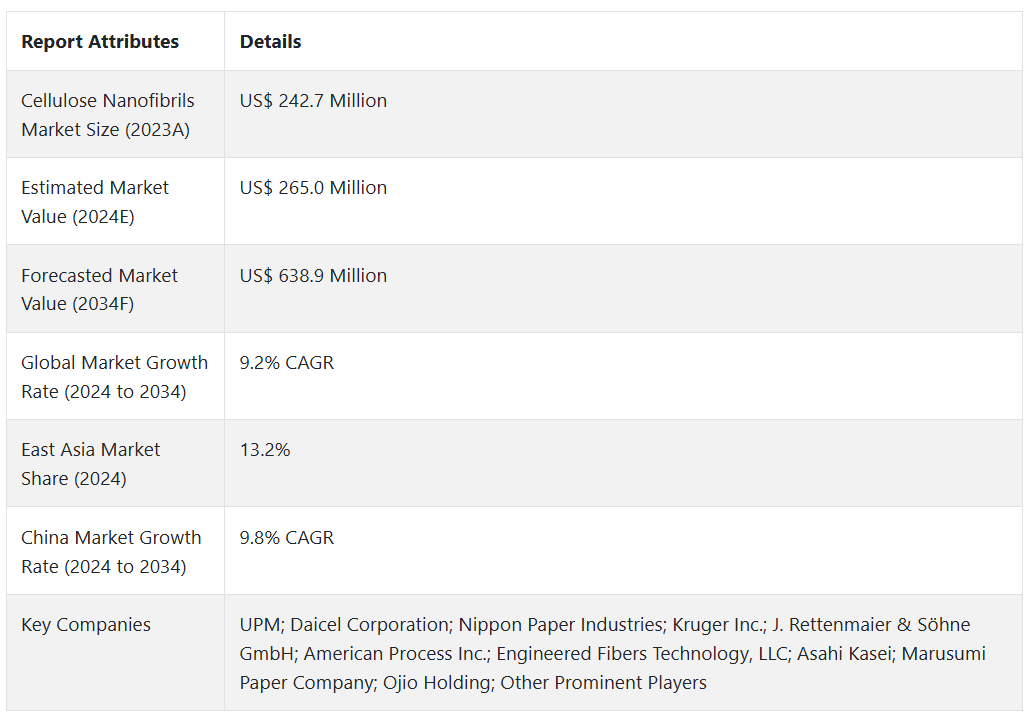Select the Forecasted Market Value (2034F) cell
The width and height of the screenshot is (1034, 722).
[x=99, y=289]
